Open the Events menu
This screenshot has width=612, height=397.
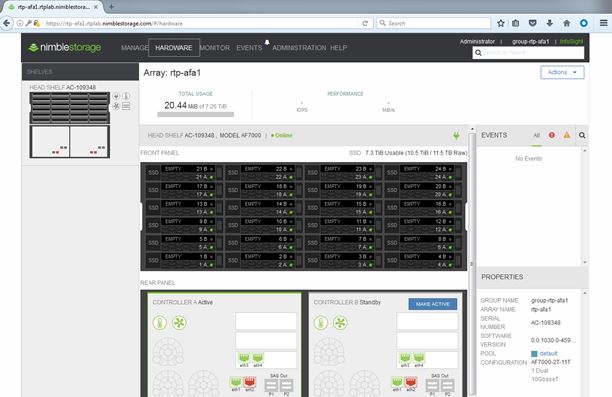[x=249, y=48]
